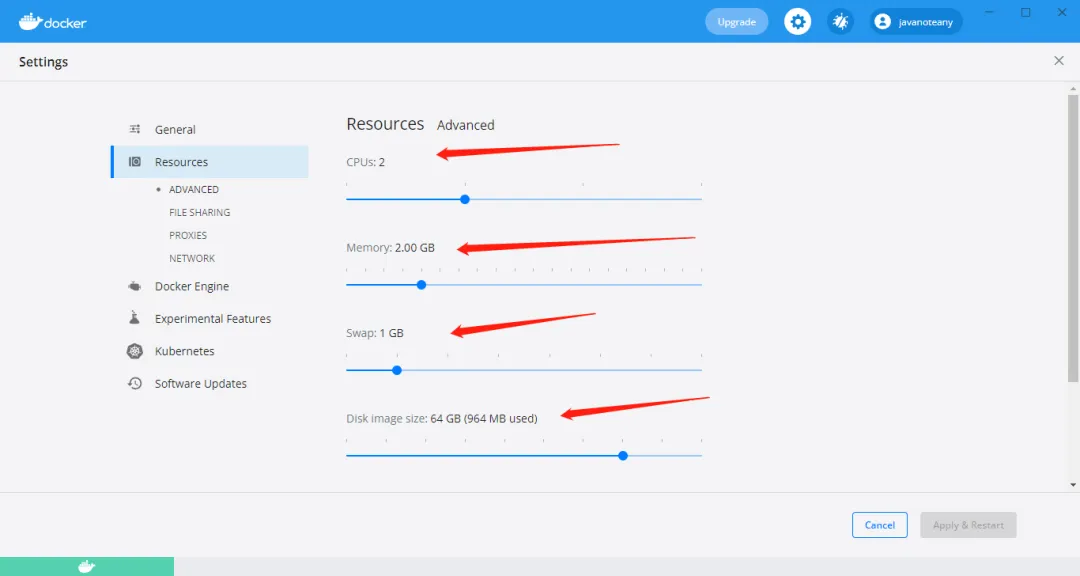The width and height of the screenshot is (1080, 576).
Task: Click the Docker Engine icon
Action: (135, 286)
